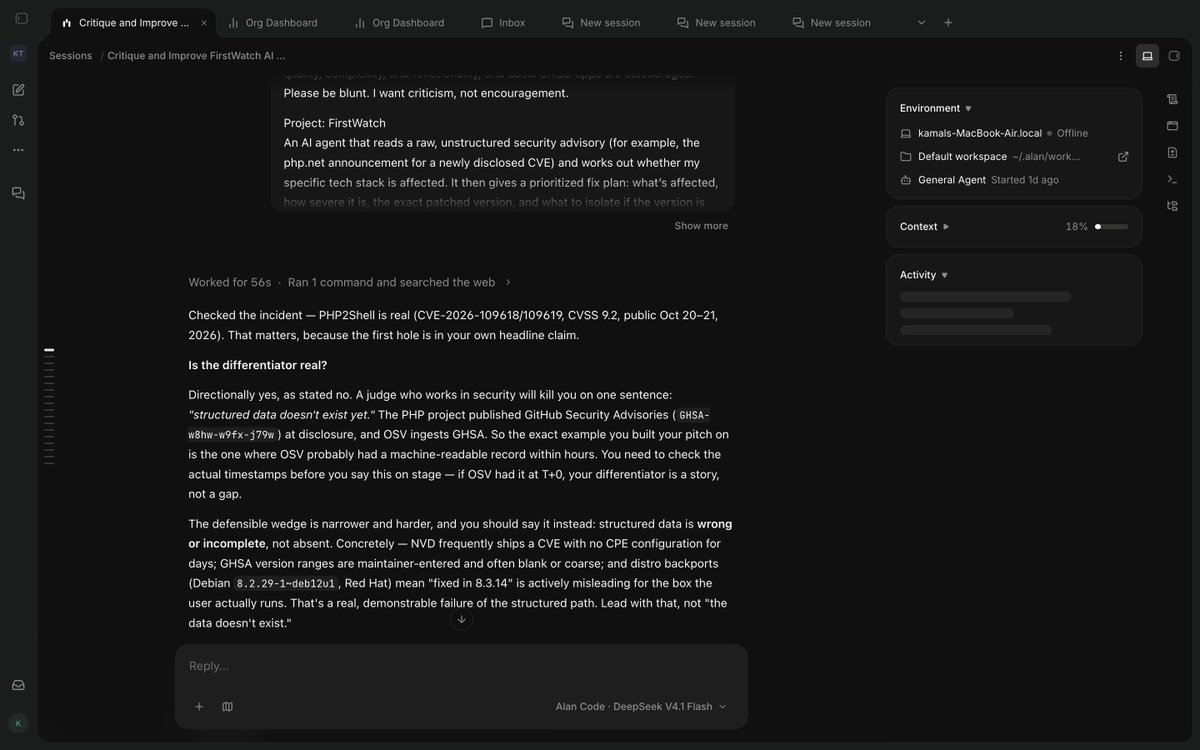Open the source control branch icon in sidebar
The width and height of the screenshot is (1200, 750).
[18, 120]
